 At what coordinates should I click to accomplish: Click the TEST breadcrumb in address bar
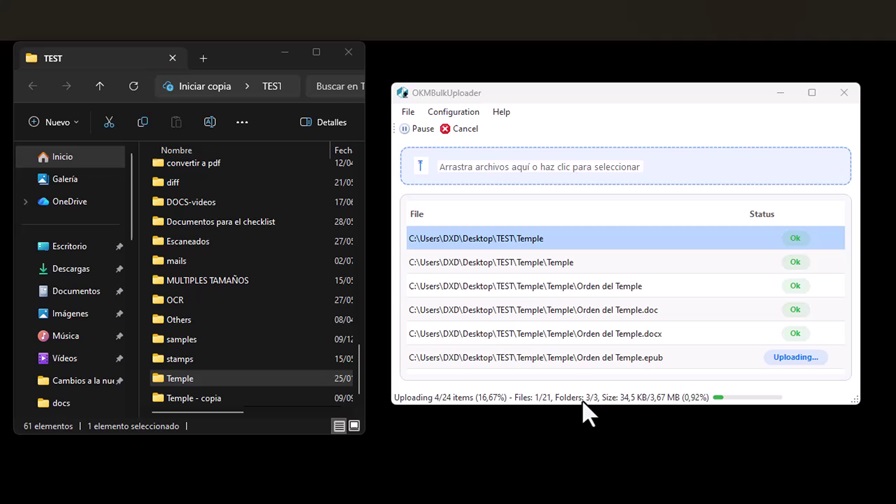coord(271,86)
